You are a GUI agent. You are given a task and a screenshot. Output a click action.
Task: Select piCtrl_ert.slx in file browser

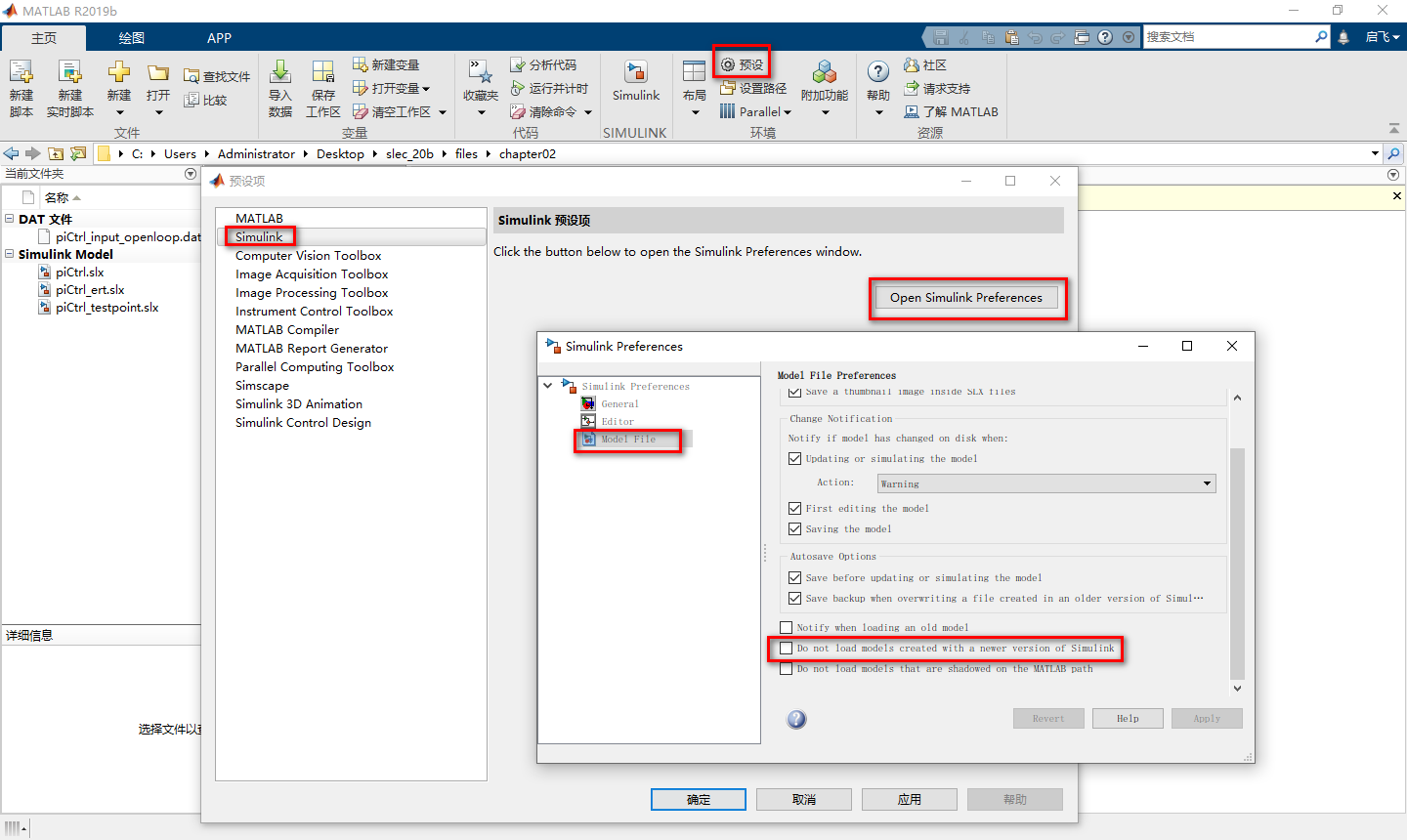click(90, 289)
